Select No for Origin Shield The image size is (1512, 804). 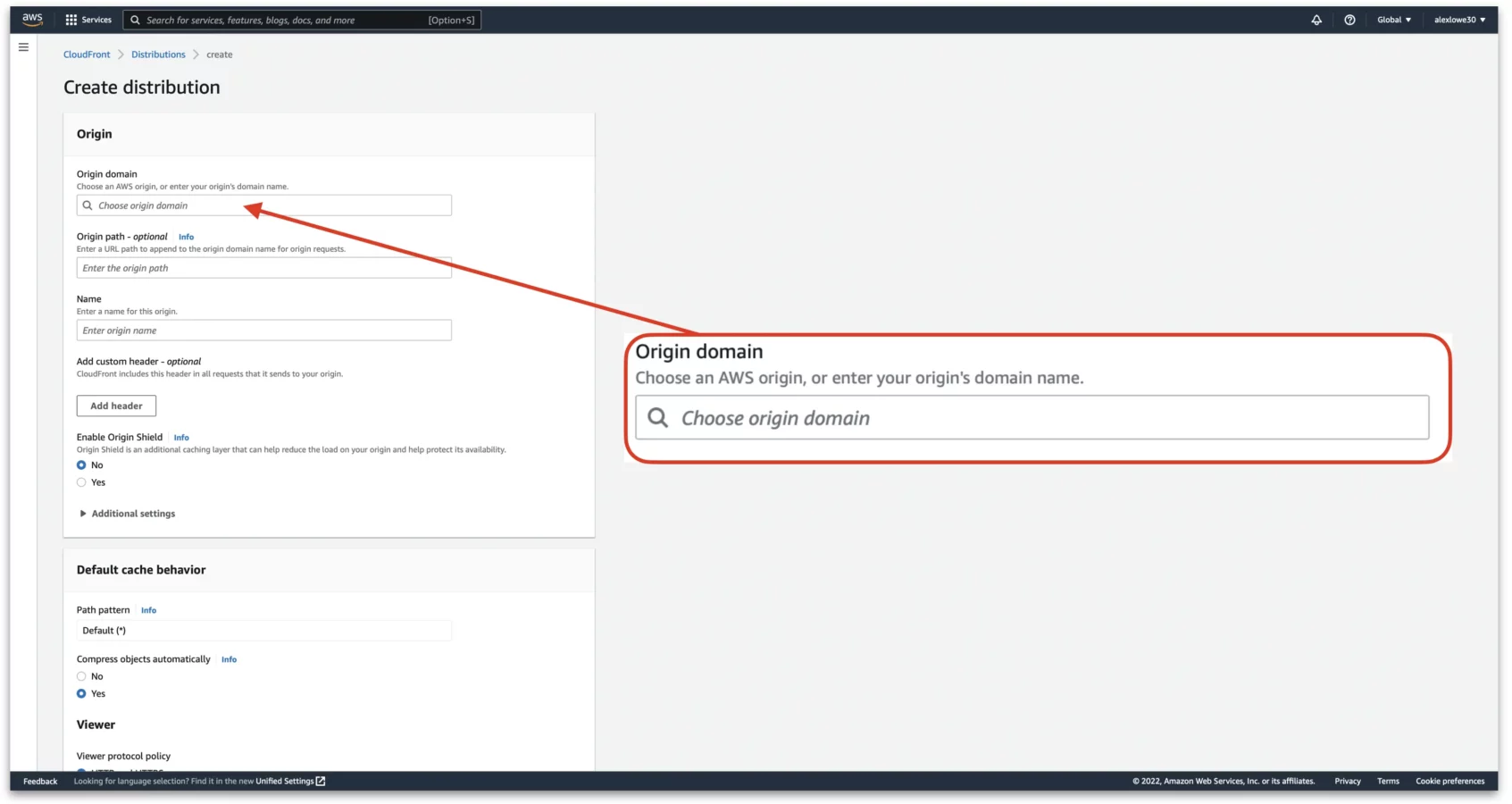click(81, 465)
